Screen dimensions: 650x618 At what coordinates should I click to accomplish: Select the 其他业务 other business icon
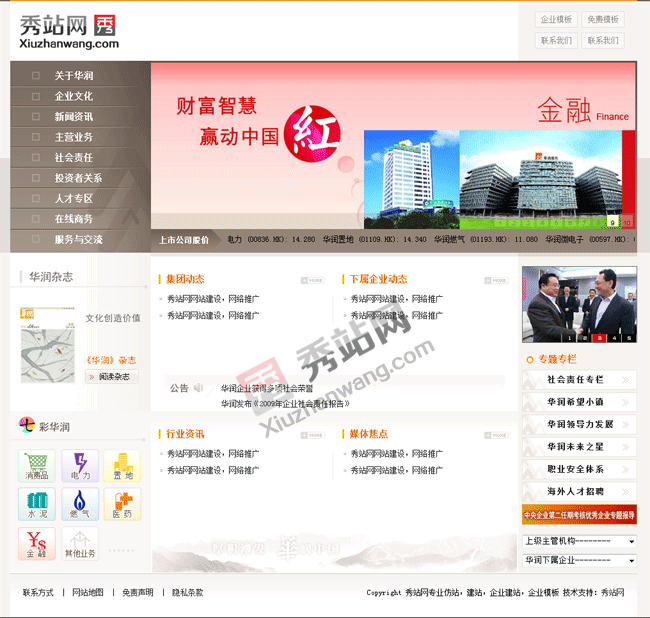click(80, 544)
